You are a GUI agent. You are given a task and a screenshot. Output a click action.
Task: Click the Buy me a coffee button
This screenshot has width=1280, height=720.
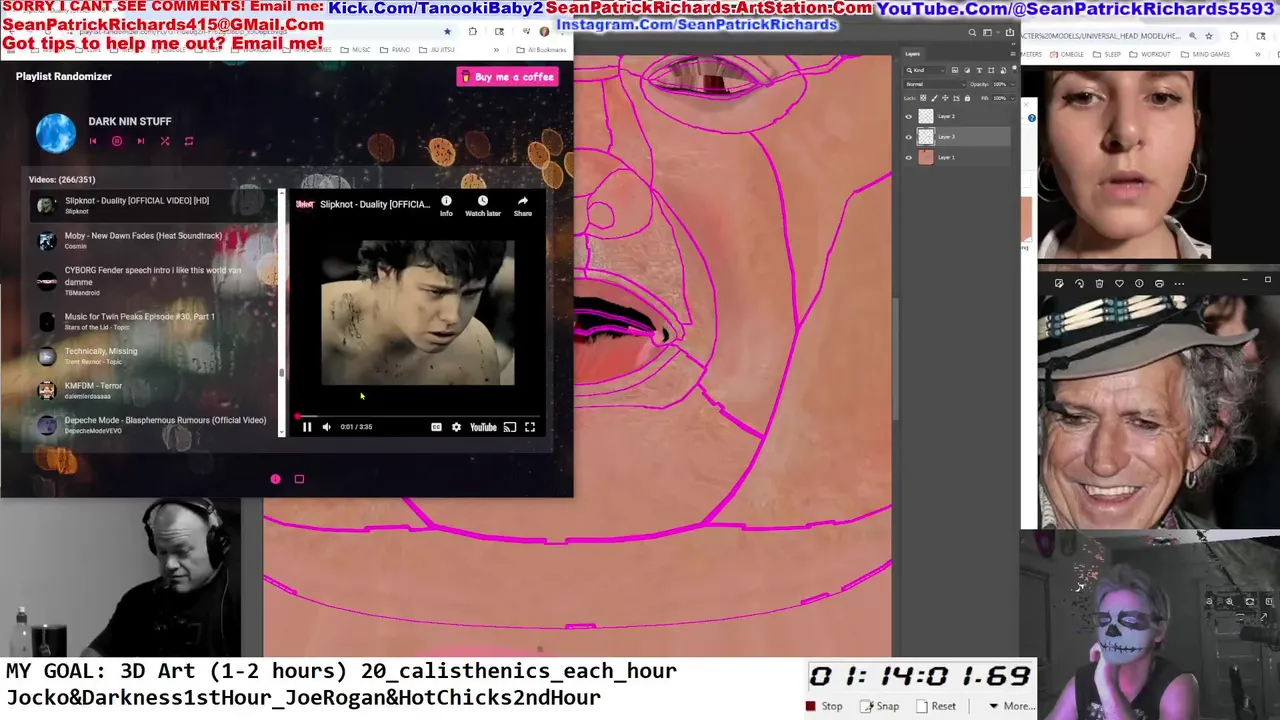pyautogui.click(x=507, y=77)
